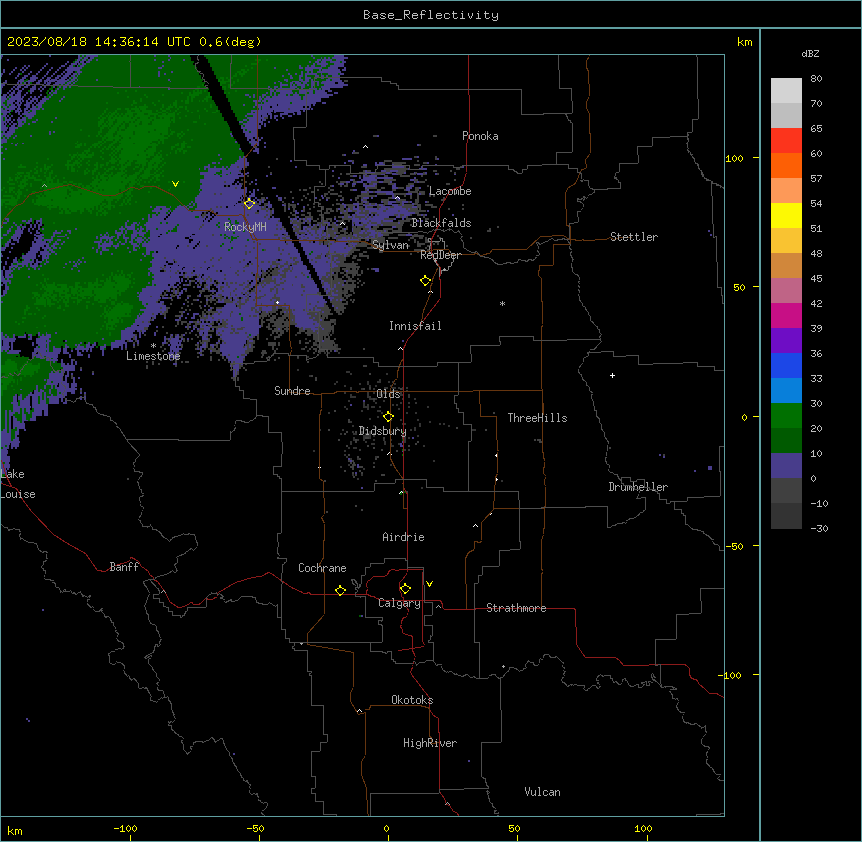Click the km unit label at top right
The width and height of the screenshot is (862, 842).
744,42
